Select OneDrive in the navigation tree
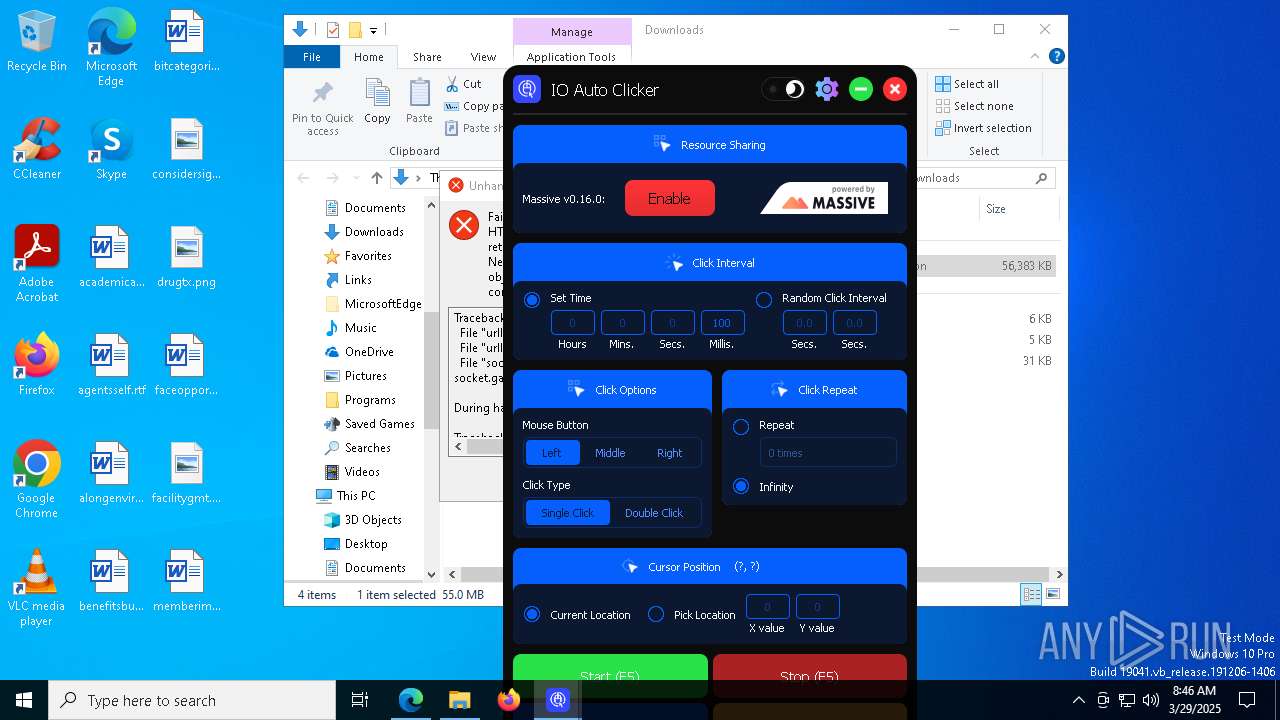Image resolution: width=1280 pixels, height=720 pixels. [x=369, y=352]
